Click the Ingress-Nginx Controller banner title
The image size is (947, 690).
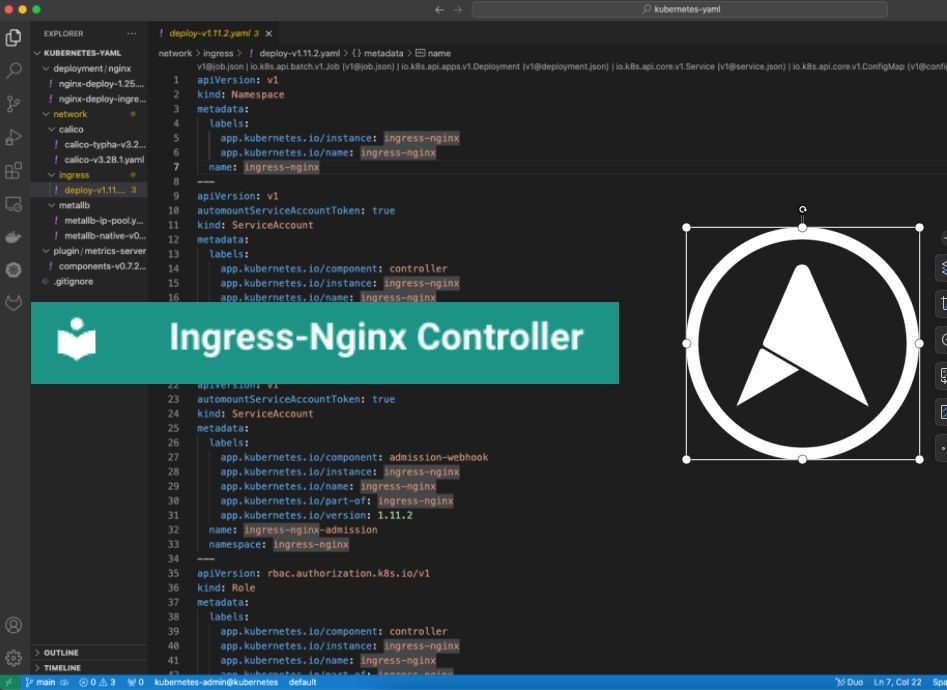tap(376, 337)
